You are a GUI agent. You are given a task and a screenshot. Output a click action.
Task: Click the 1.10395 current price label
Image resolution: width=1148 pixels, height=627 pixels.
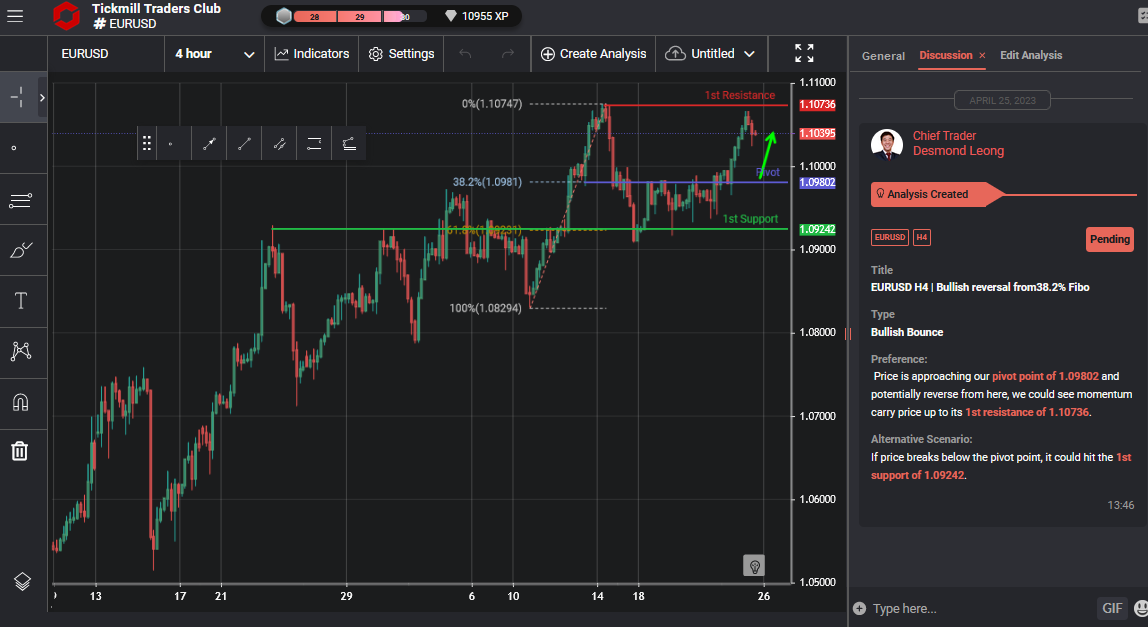pos(817,133)
